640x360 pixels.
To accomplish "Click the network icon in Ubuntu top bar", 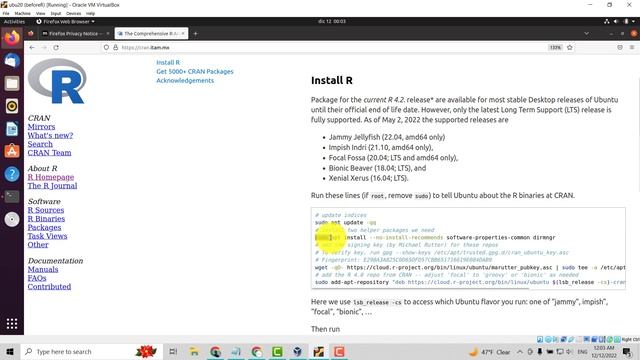I will point(607,21).
